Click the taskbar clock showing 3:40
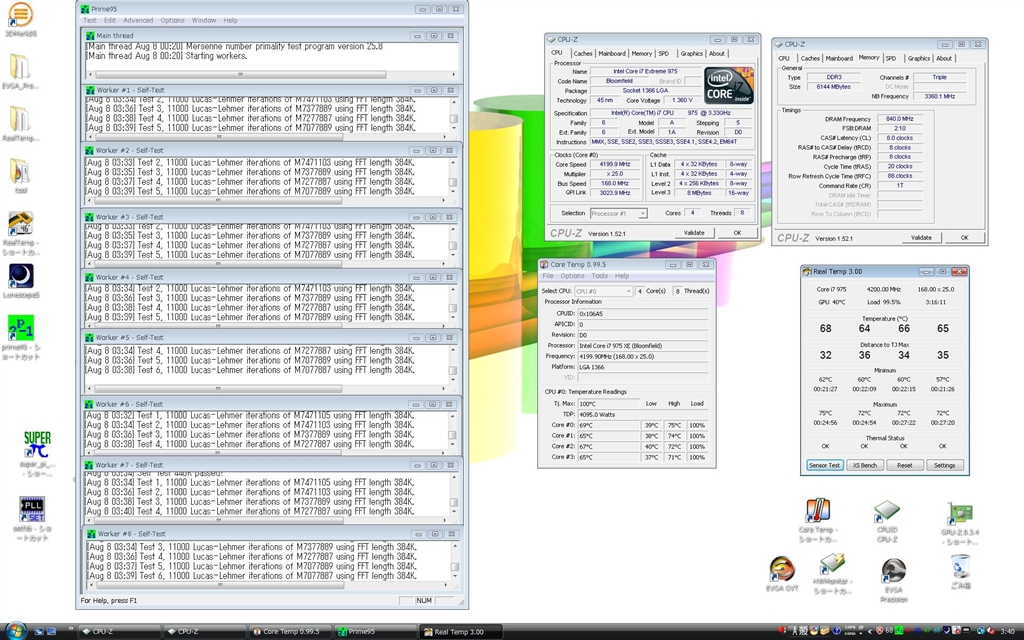This screenshot has height=640, width=1024. click(x=1008, y=632)
